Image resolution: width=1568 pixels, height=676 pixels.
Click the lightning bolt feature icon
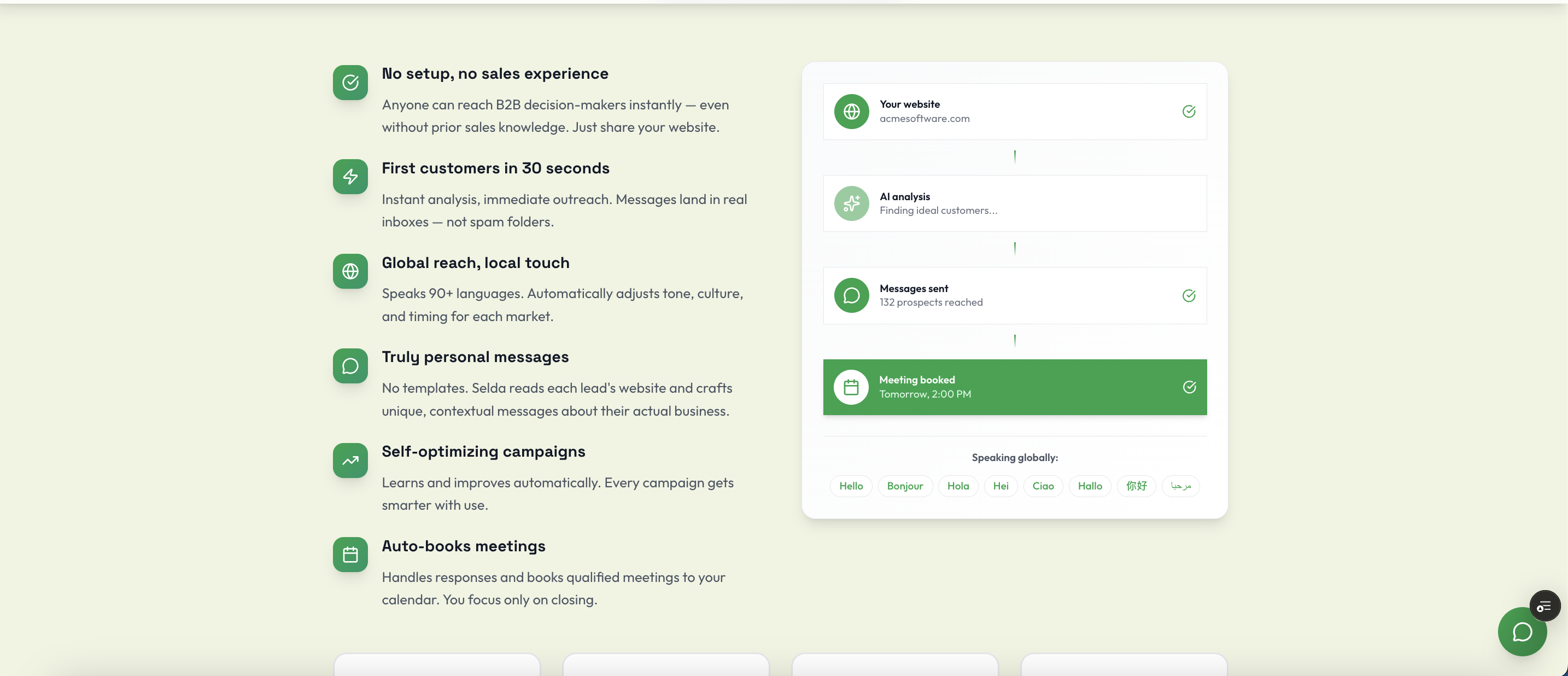350,177
